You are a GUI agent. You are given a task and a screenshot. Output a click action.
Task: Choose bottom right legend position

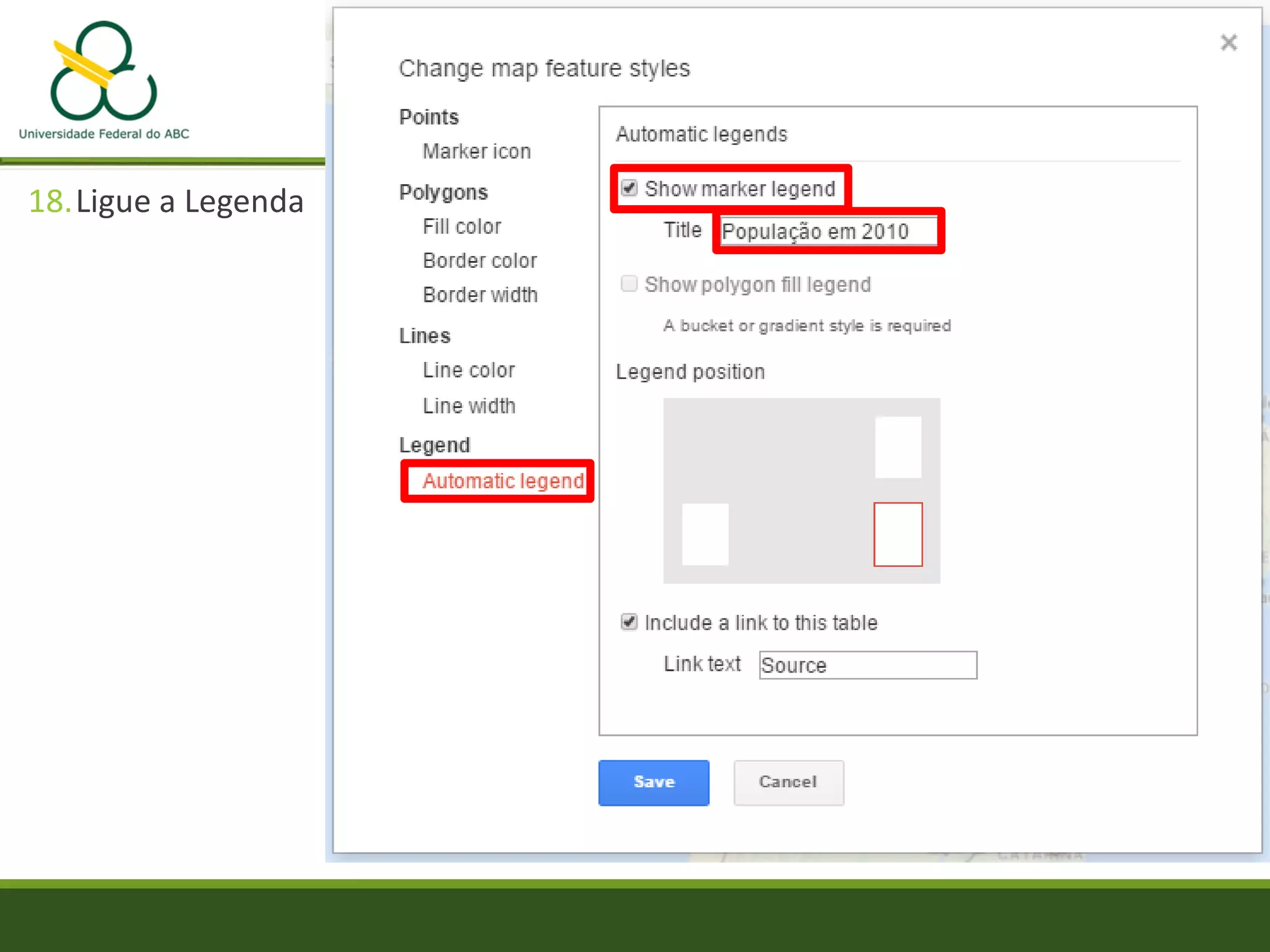pyautogui.click(x=898, y=534)
